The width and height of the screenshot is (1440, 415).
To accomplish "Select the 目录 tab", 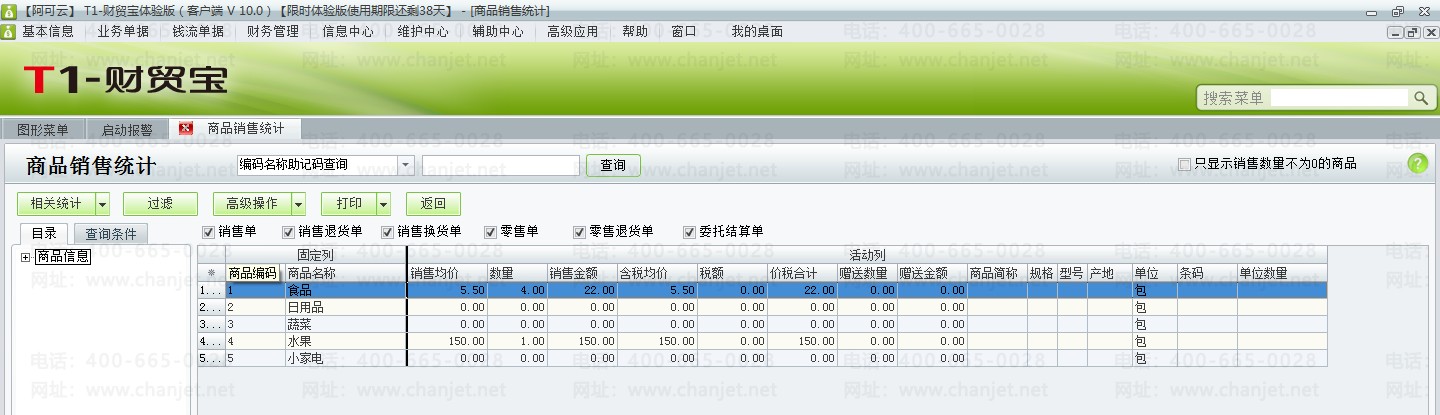I will click(x=44, y=233).
